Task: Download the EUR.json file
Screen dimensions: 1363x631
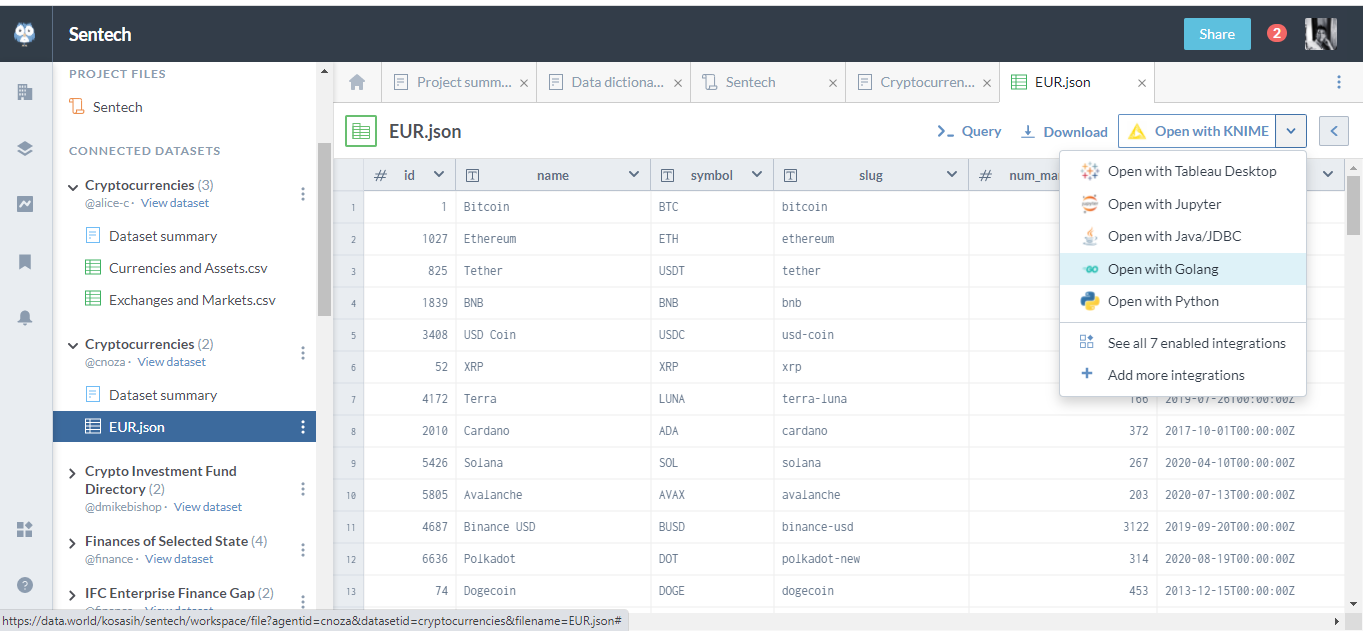Action: point(1064,132)
